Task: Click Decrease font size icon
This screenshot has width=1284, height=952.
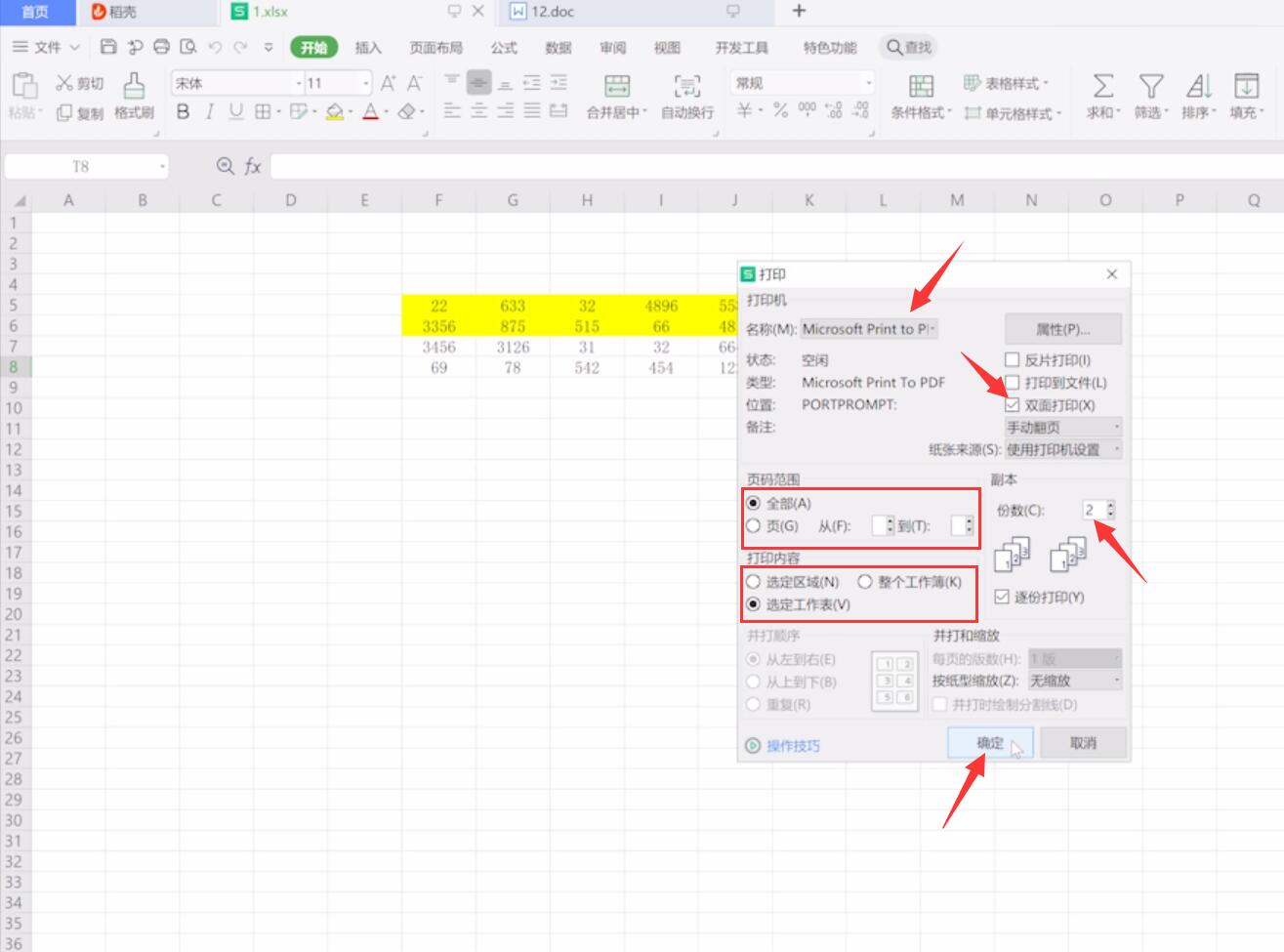Action: (414, 83)
